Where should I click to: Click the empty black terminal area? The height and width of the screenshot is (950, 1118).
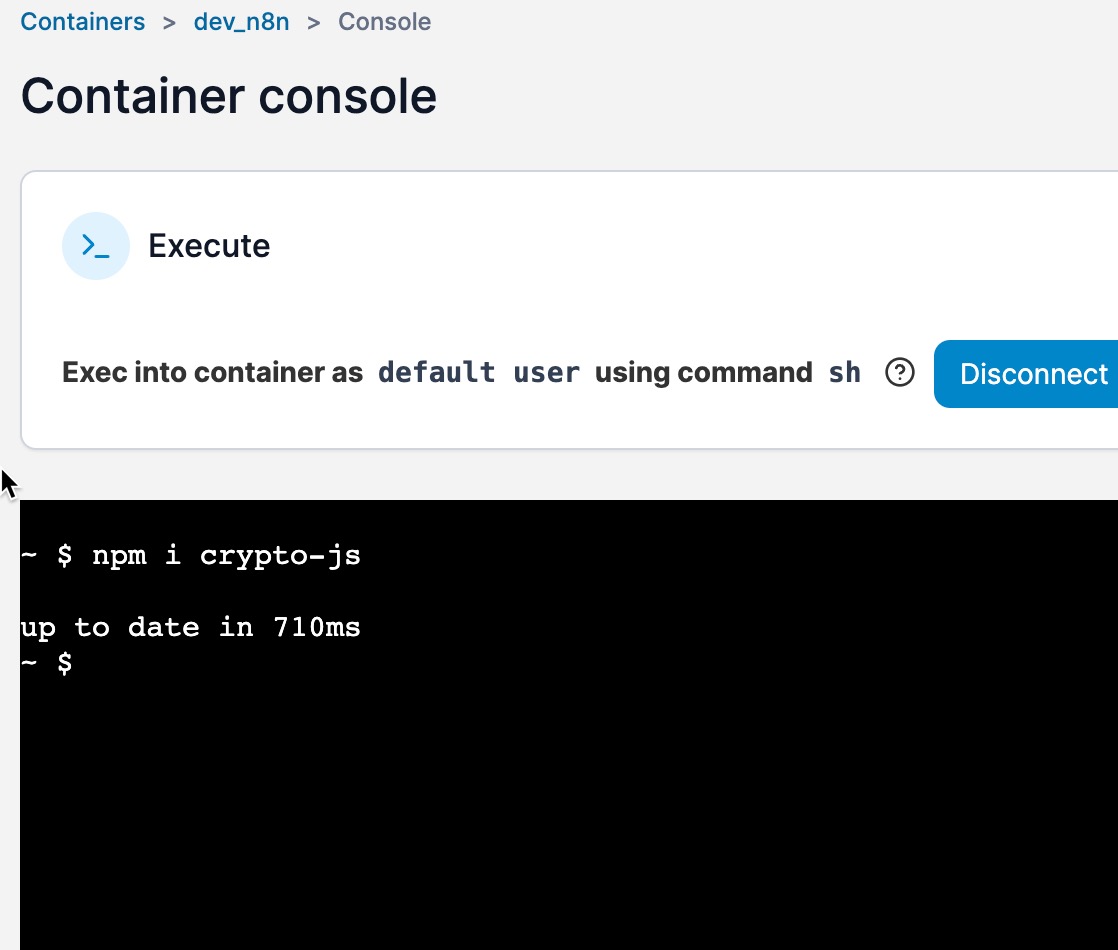coord(570,806)
